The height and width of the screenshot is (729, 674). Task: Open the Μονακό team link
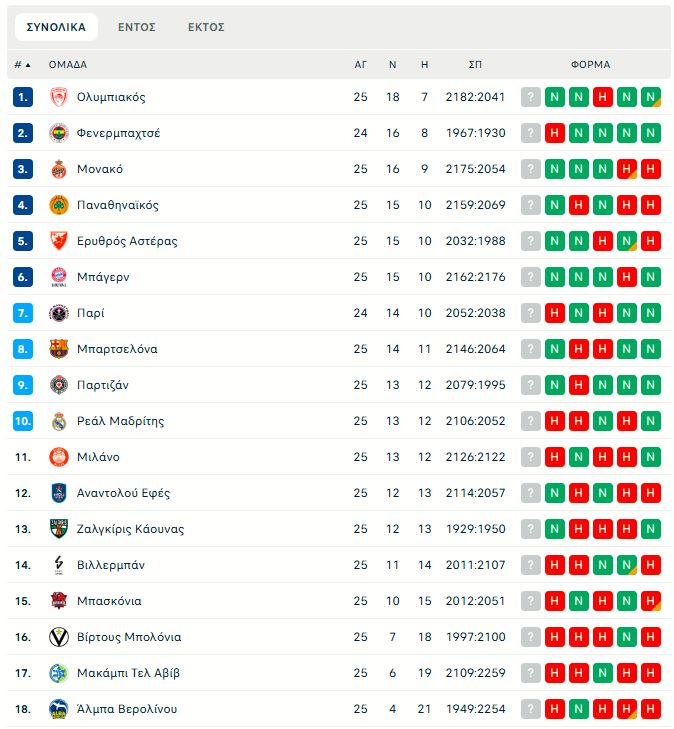coord(100,169)
